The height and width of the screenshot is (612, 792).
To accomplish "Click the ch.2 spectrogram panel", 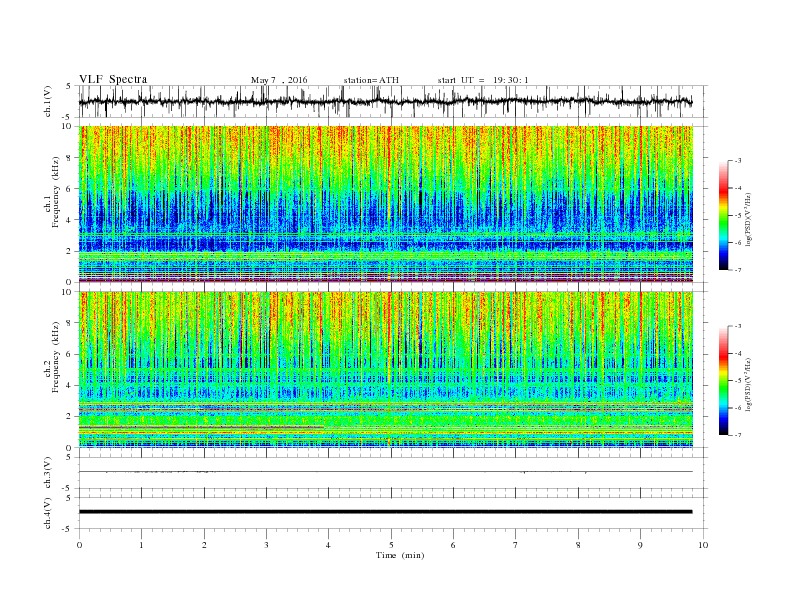I will point(385,370).
